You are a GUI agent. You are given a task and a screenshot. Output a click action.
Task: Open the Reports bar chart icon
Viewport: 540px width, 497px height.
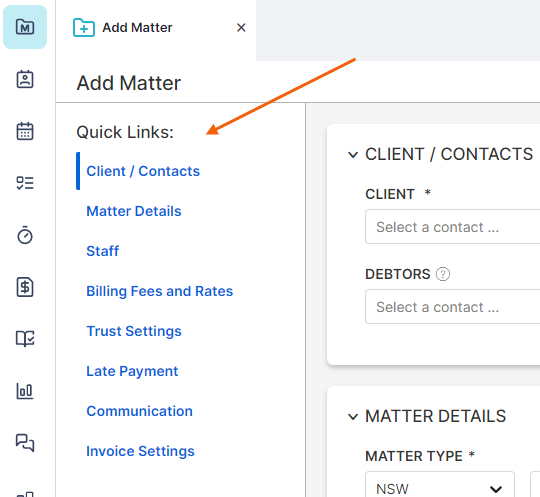click(x=25, y=391)
